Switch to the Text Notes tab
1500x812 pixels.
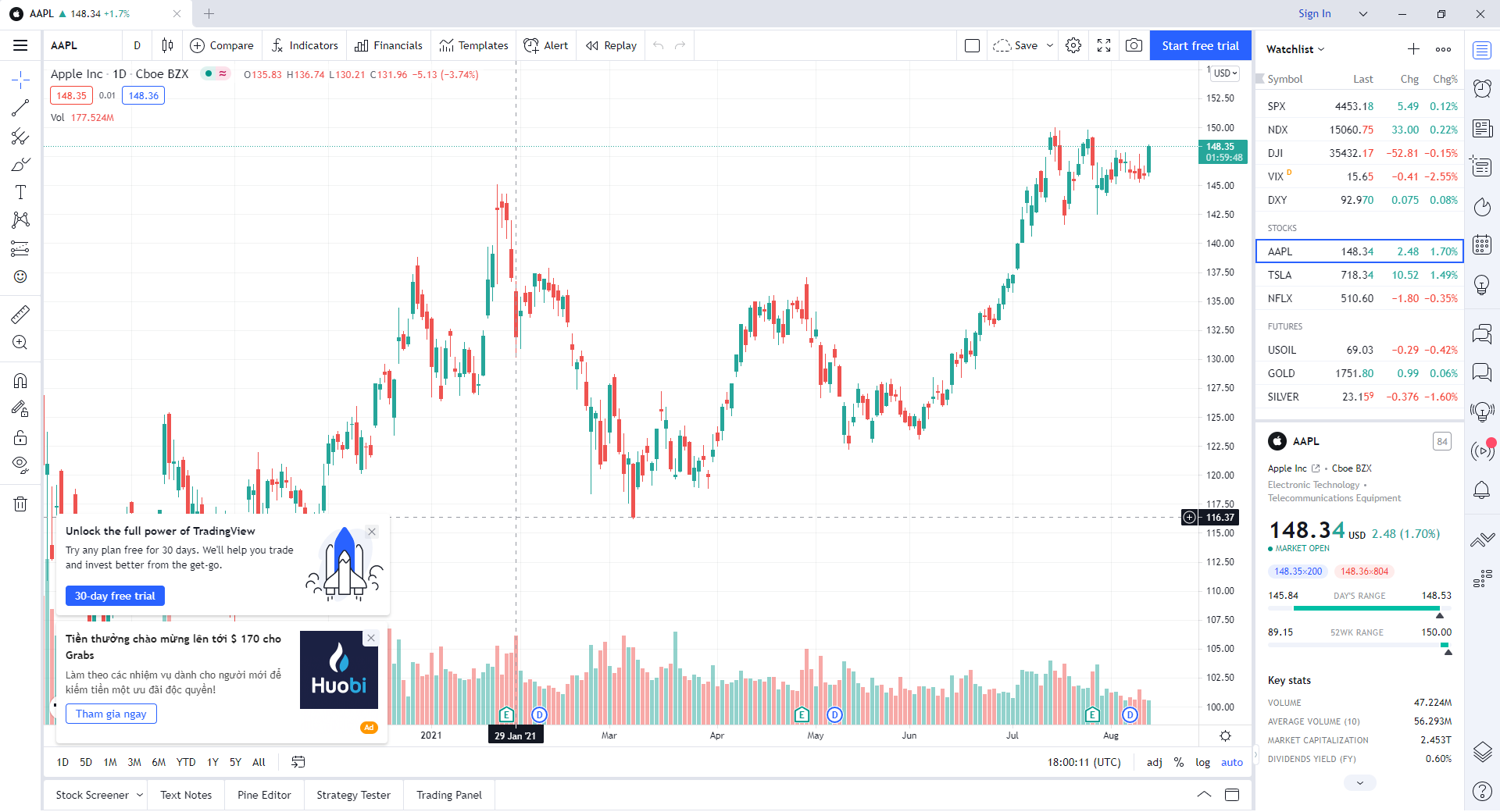[186, 795]
